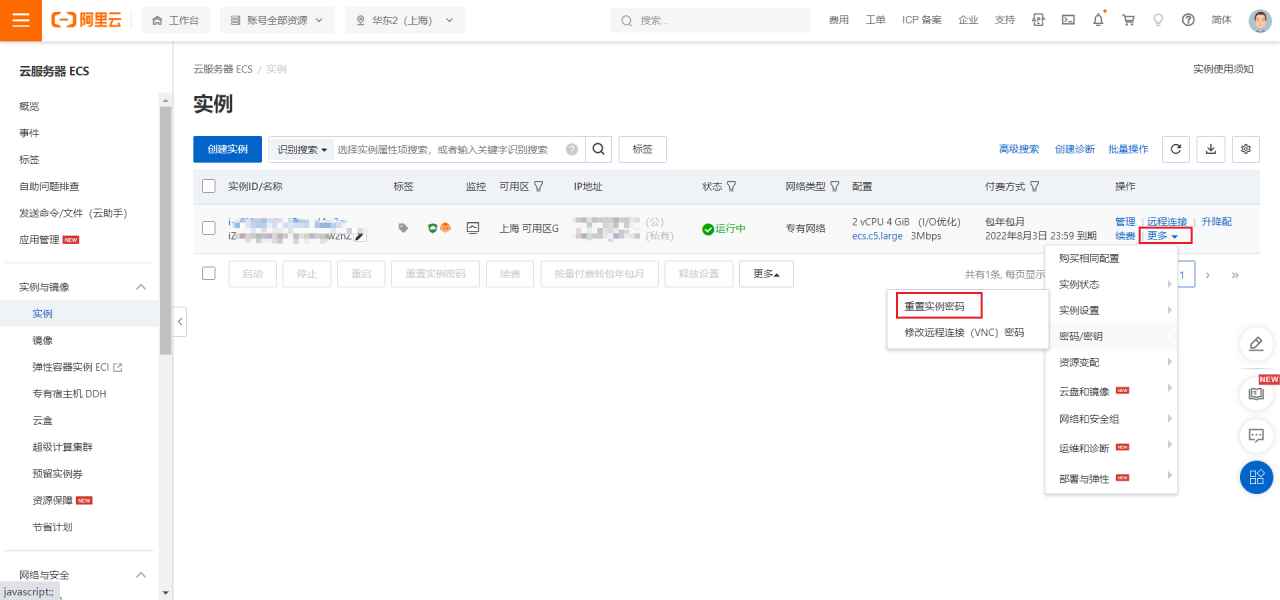Select 重置实例密码 from the context menu
The height and width of the screenshot is (600, 1280).
coord(938,304)
